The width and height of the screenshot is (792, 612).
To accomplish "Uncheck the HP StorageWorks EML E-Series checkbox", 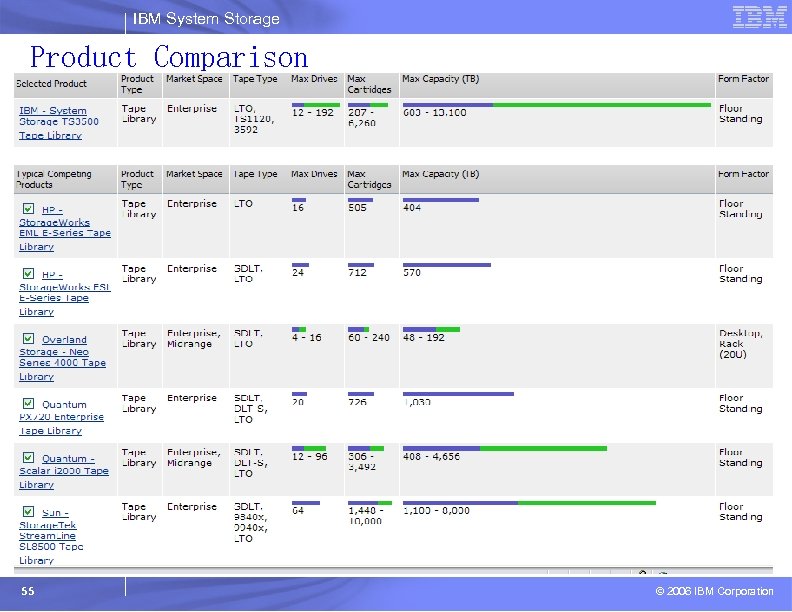I will coord(29,209).
